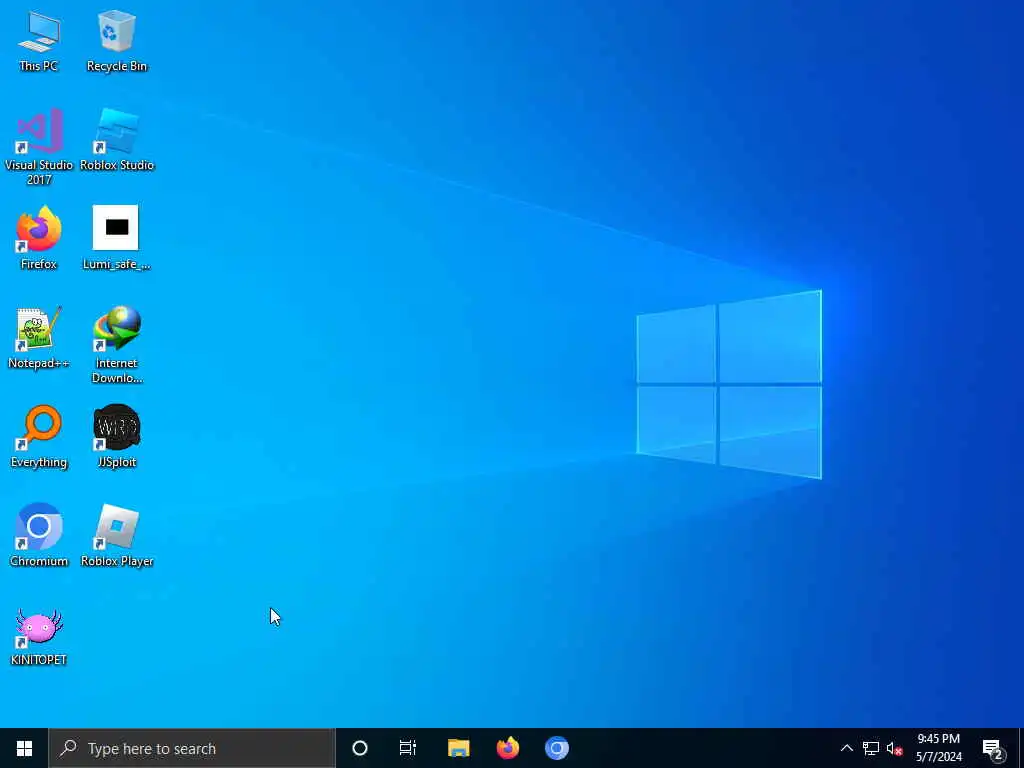Viewport: 1024px width, 768px height.
Task: Launch Firefox from the taskbar
Action: coord(507,748)
